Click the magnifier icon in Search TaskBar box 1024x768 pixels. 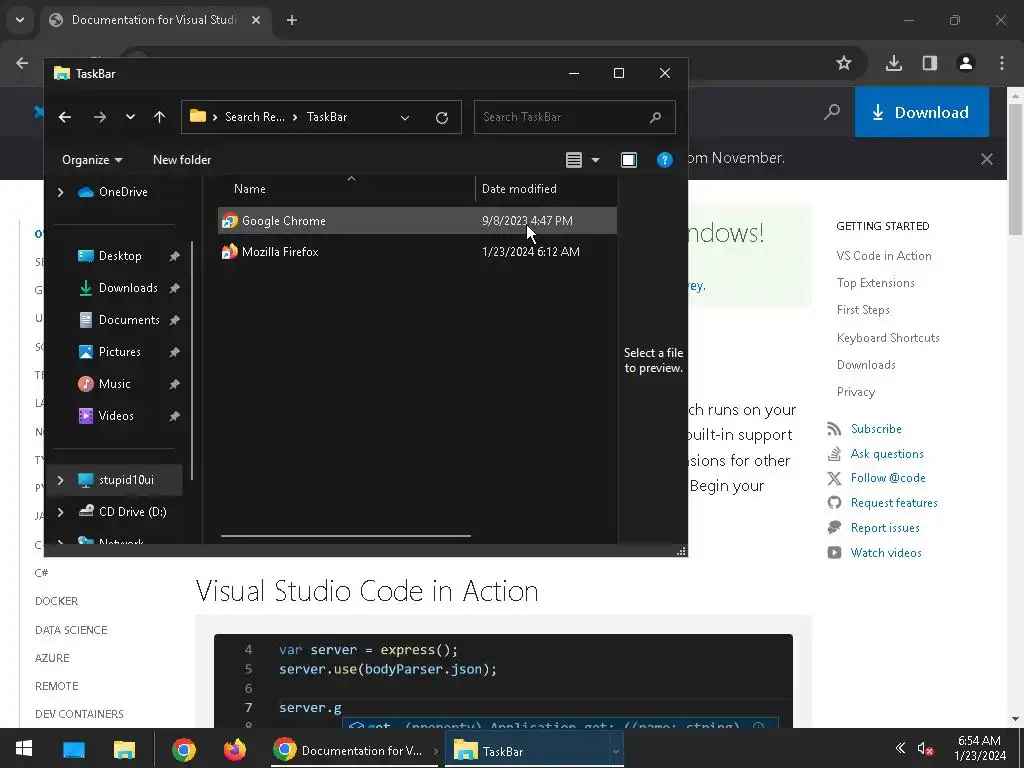click(656, 117)
